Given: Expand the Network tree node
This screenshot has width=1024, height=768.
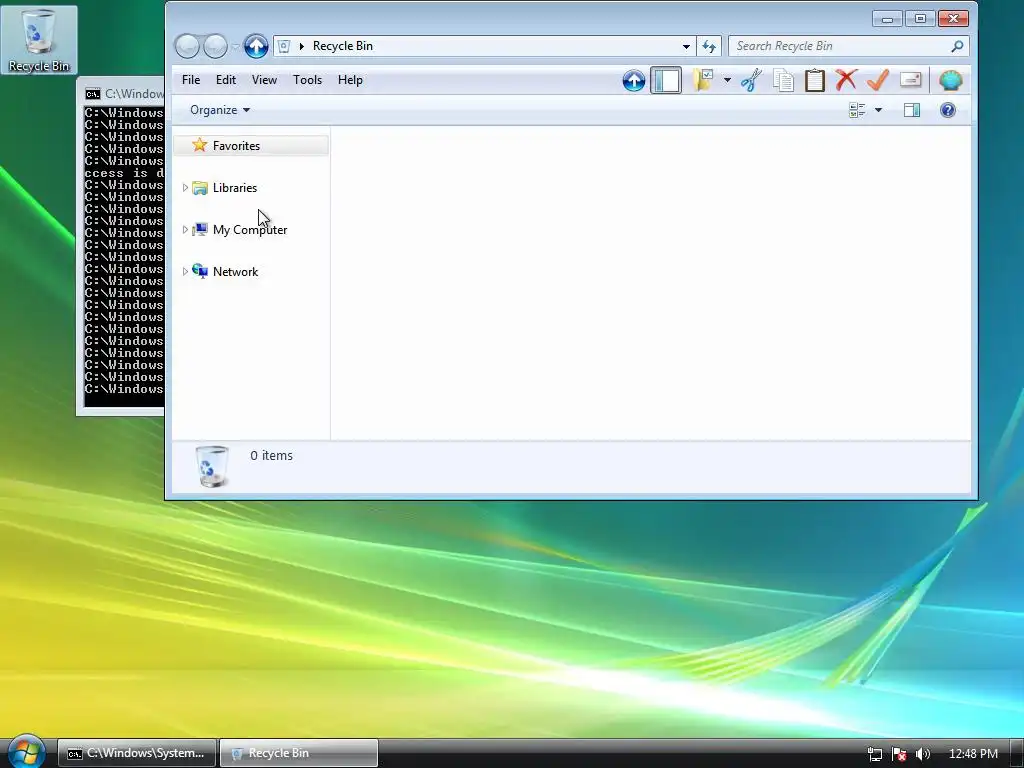Looking at the screenshot, I should pos(185,272).
